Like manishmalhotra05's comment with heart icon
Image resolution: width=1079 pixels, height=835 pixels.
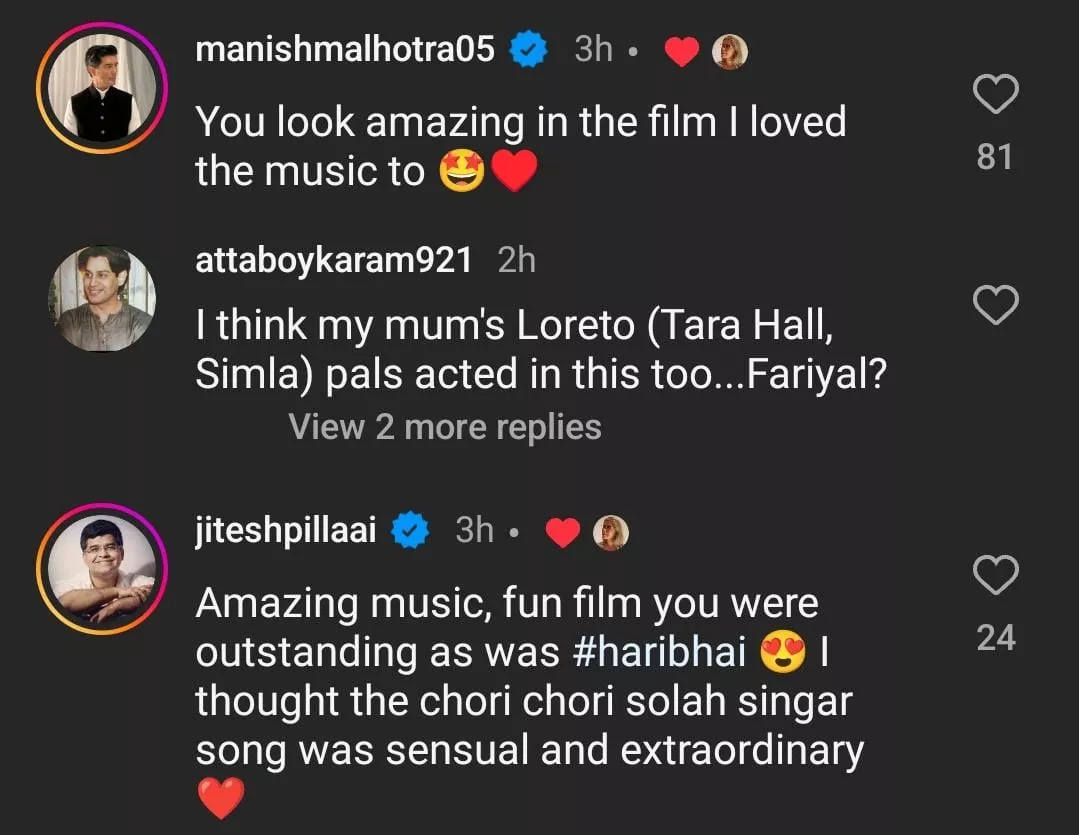point(995,95)
